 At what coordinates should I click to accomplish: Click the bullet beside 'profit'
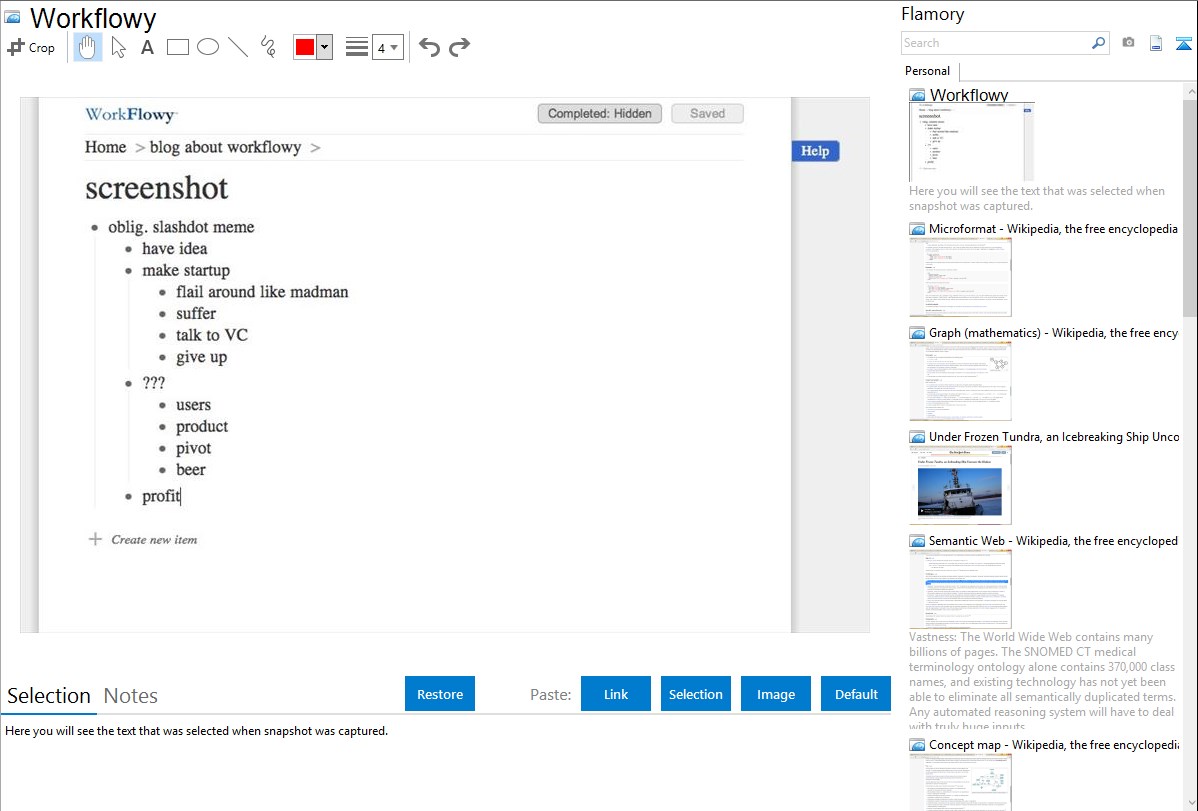(128, 497)
